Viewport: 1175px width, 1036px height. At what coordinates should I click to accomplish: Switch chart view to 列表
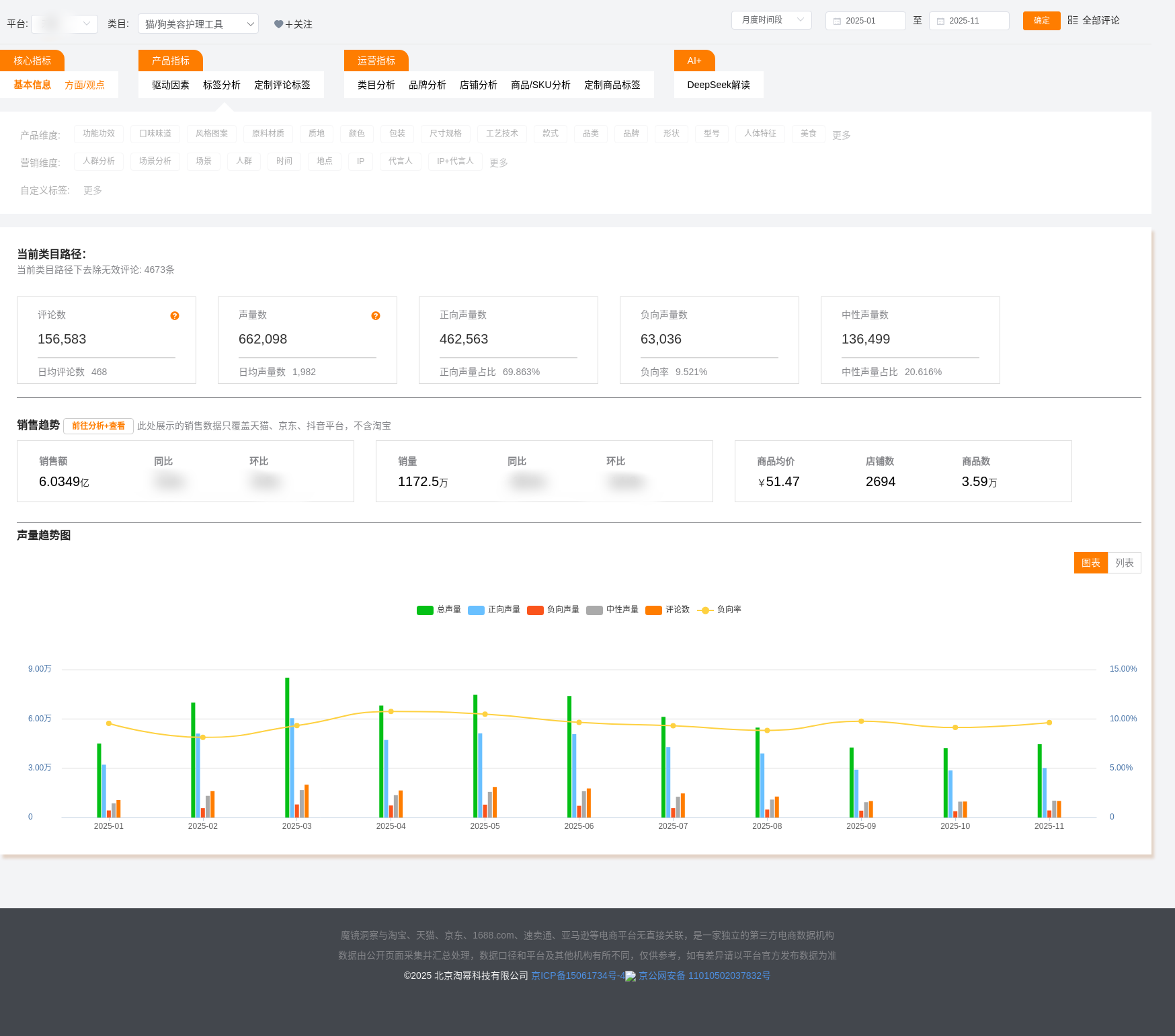click(1124, 563)
